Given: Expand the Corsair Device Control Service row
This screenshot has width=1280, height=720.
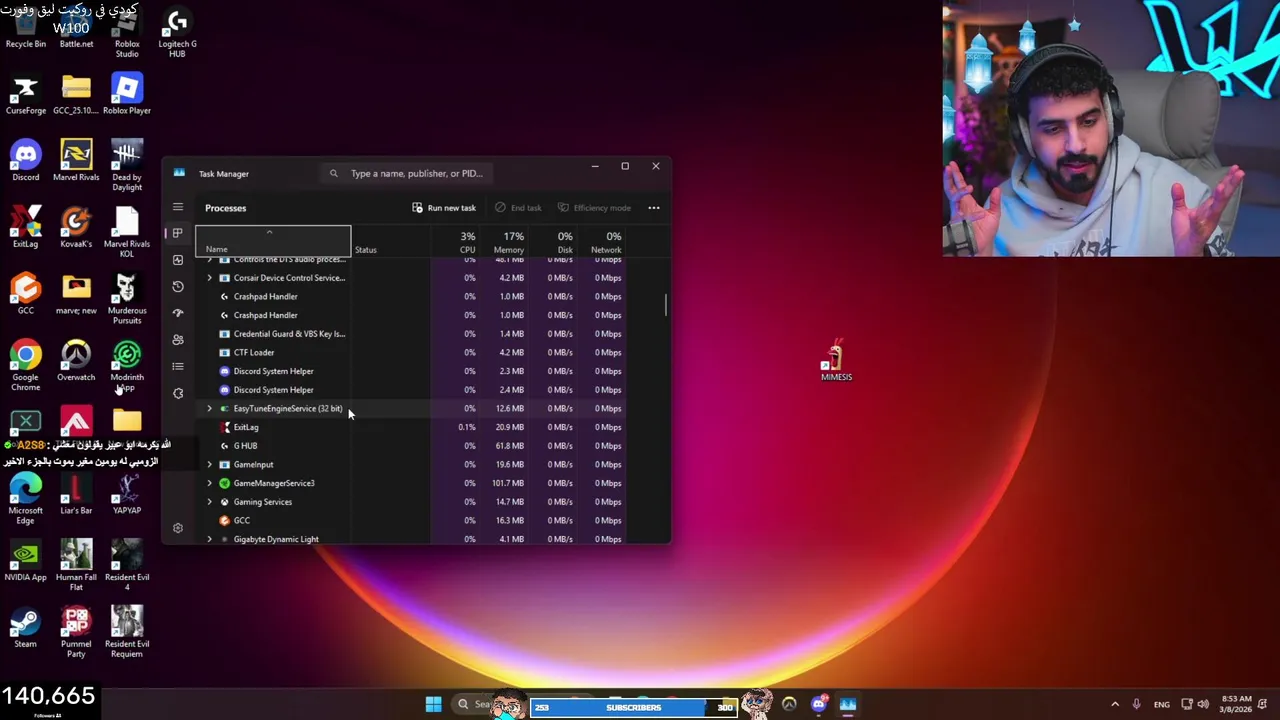Looking at the screenshot, I should tap(210, 278).
